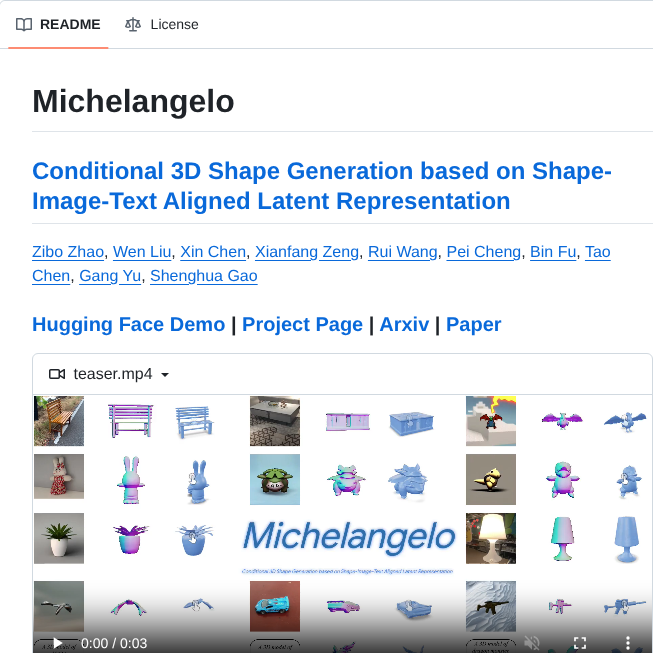The image size is (653, 653).
Task: Open the License tab
Action: pyautogui.click(x=162, y=25)
